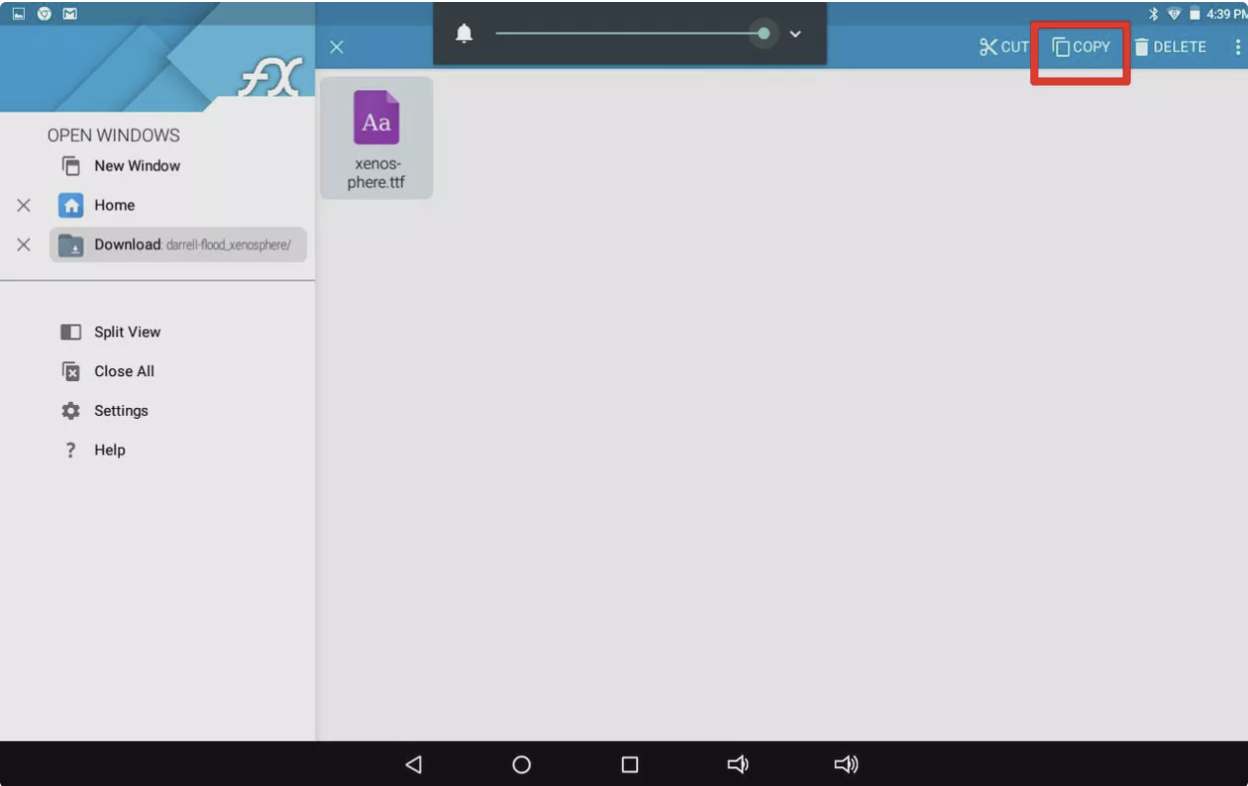Close the Download window entry
1248x786 pixels.
click(x=24, y=245)
